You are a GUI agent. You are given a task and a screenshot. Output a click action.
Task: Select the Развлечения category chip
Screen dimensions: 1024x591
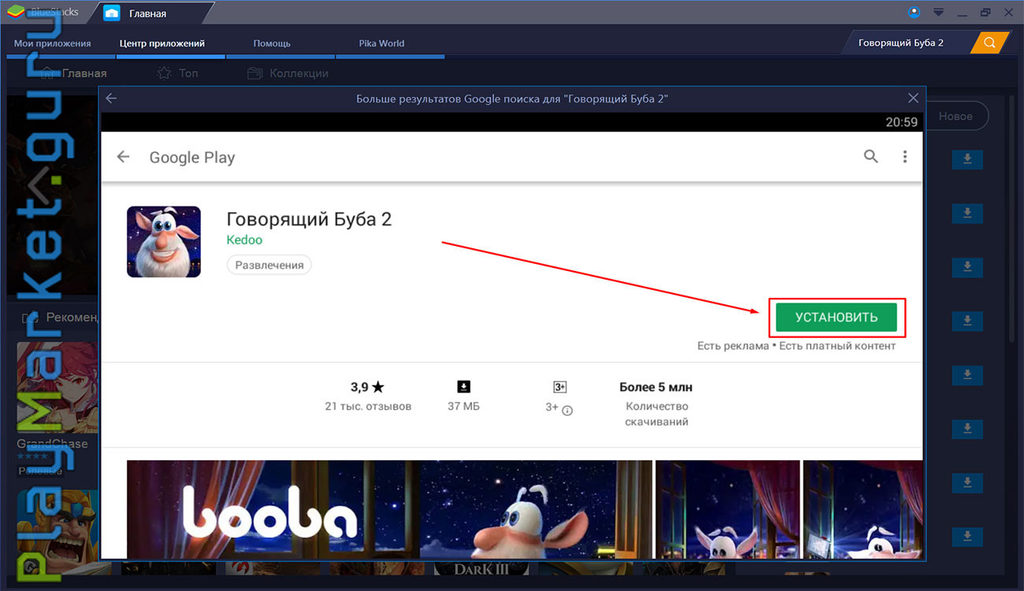pyautogui.click(x=269, y=264)
